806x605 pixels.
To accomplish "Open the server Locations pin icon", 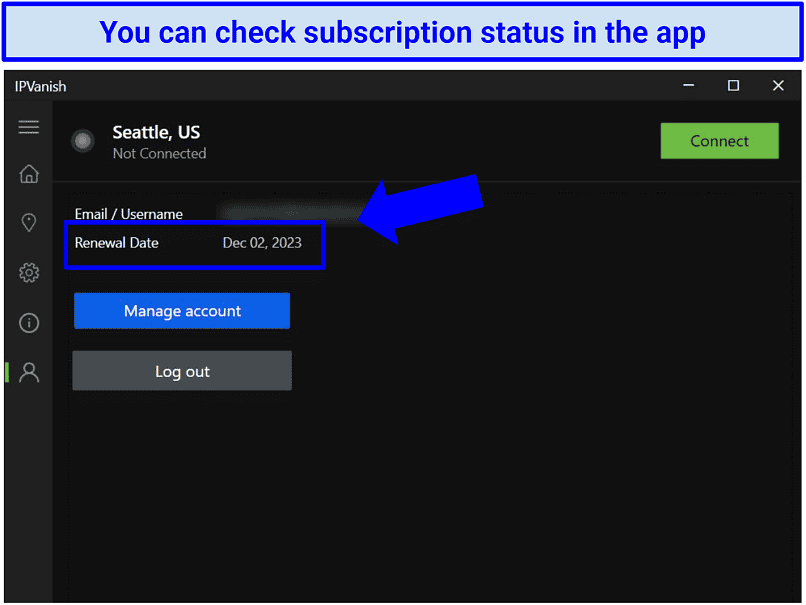I will (x=28, y=222).
